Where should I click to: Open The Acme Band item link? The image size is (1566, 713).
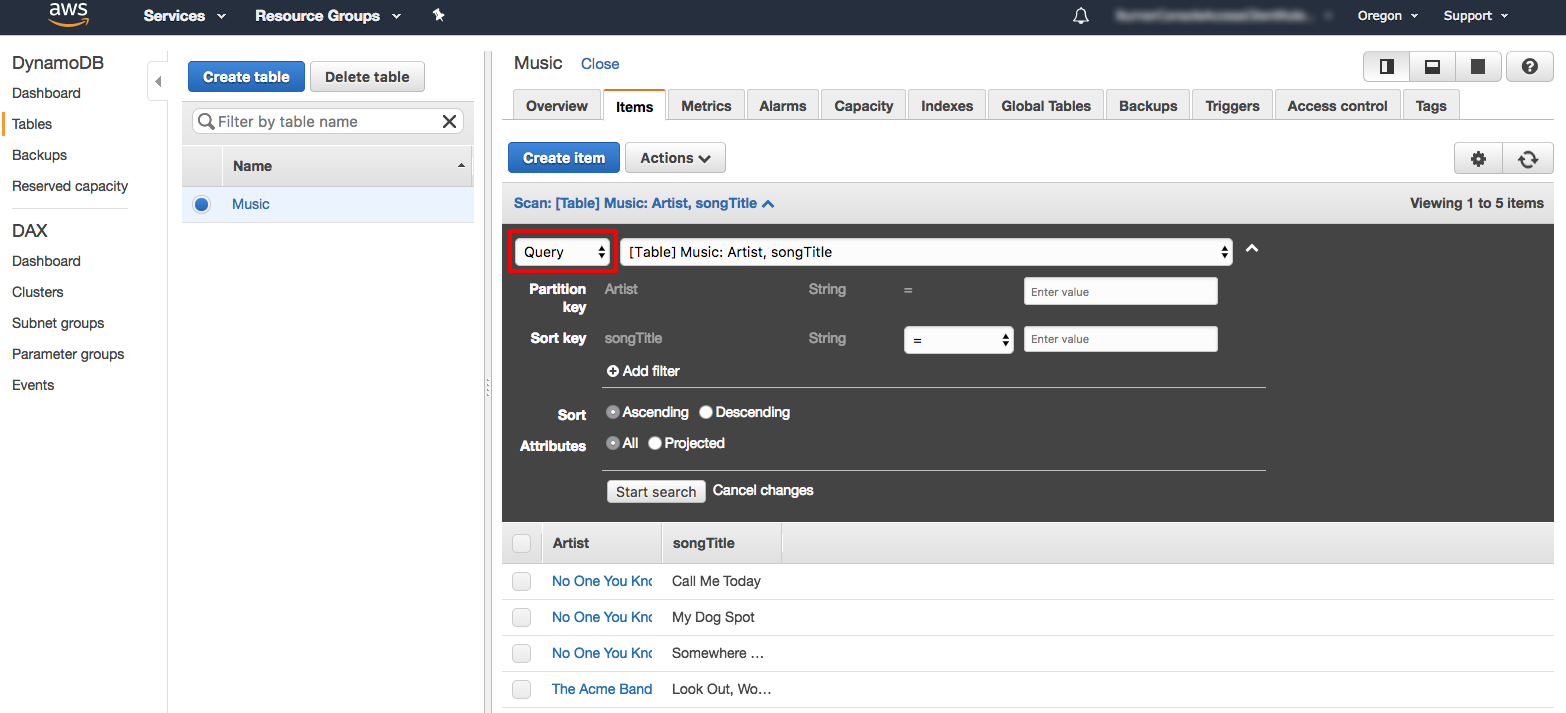tap(601, 689)
